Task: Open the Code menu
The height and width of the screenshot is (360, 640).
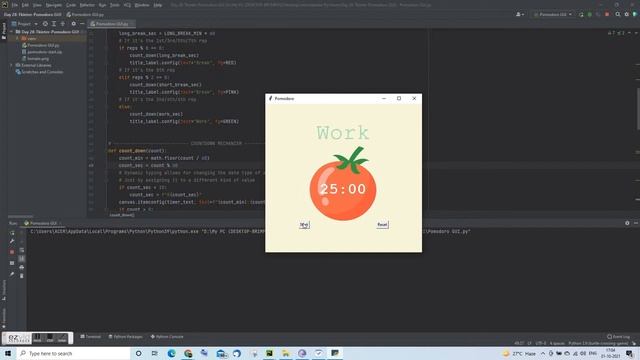Action: pyautogui.click(x=71, y=5)
